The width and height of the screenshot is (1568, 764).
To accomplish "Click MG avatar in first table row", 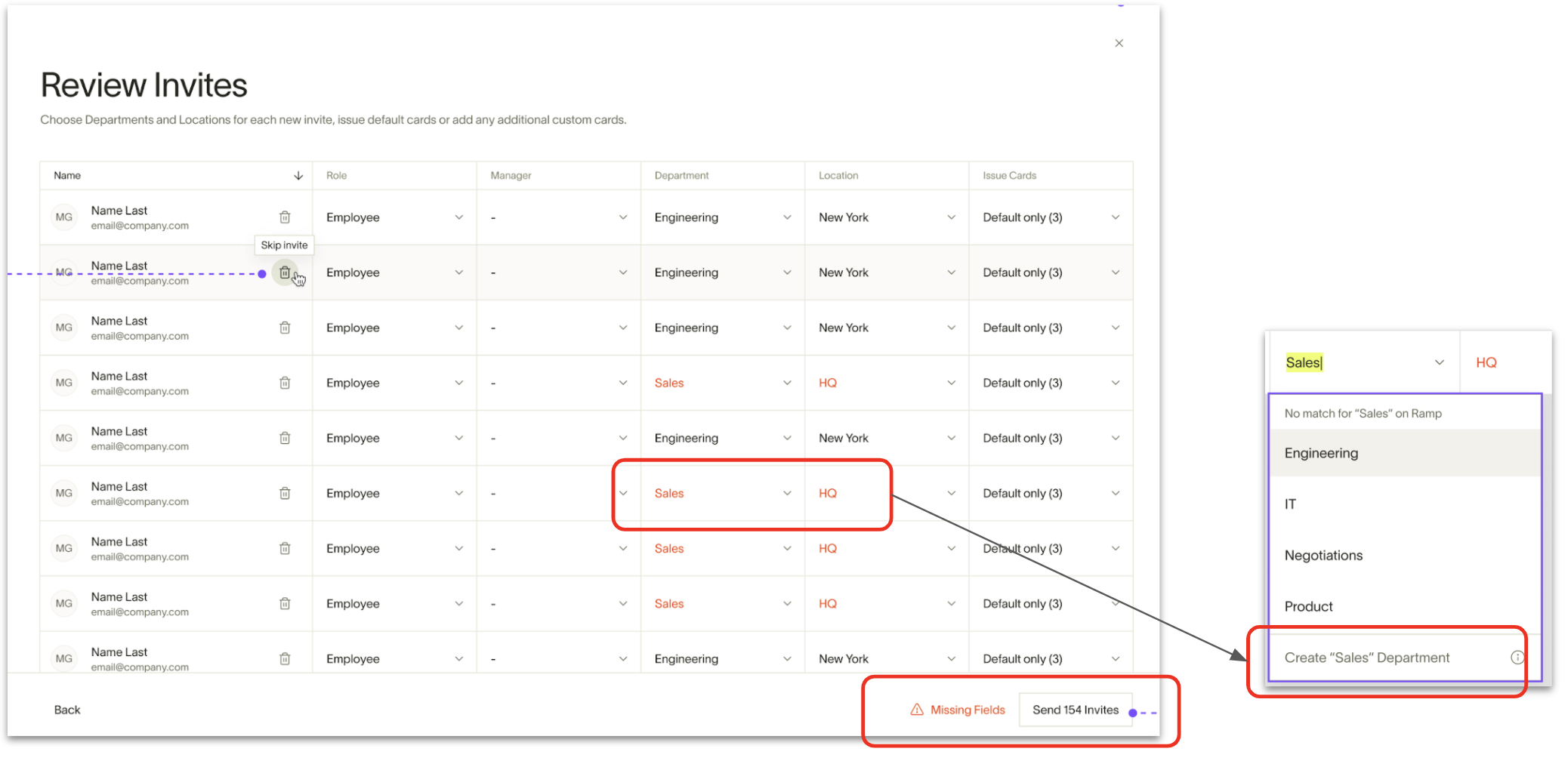I will [64, 217].
